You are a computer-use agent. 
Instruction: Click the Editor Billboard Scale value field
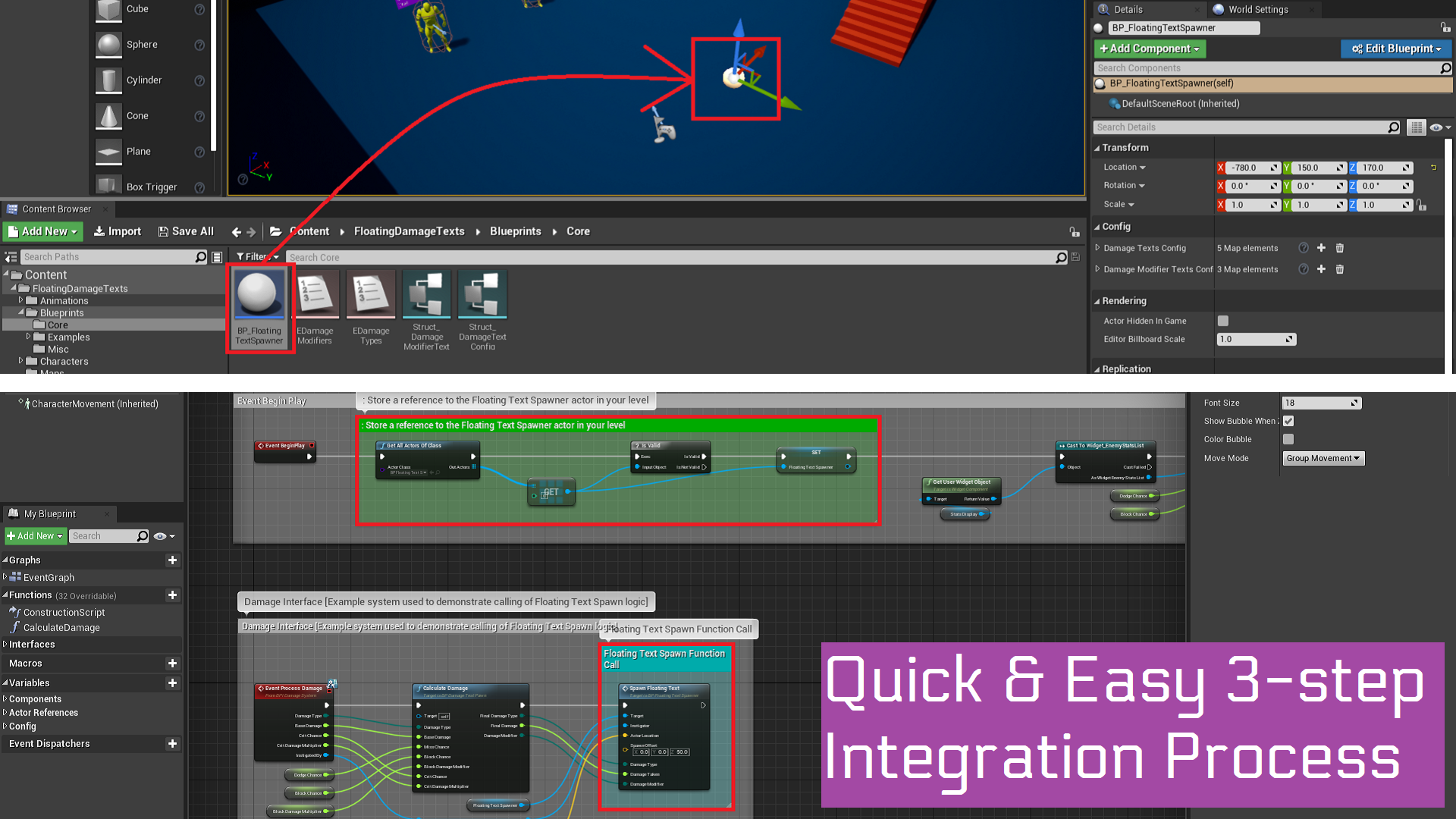pos(1251,340)
